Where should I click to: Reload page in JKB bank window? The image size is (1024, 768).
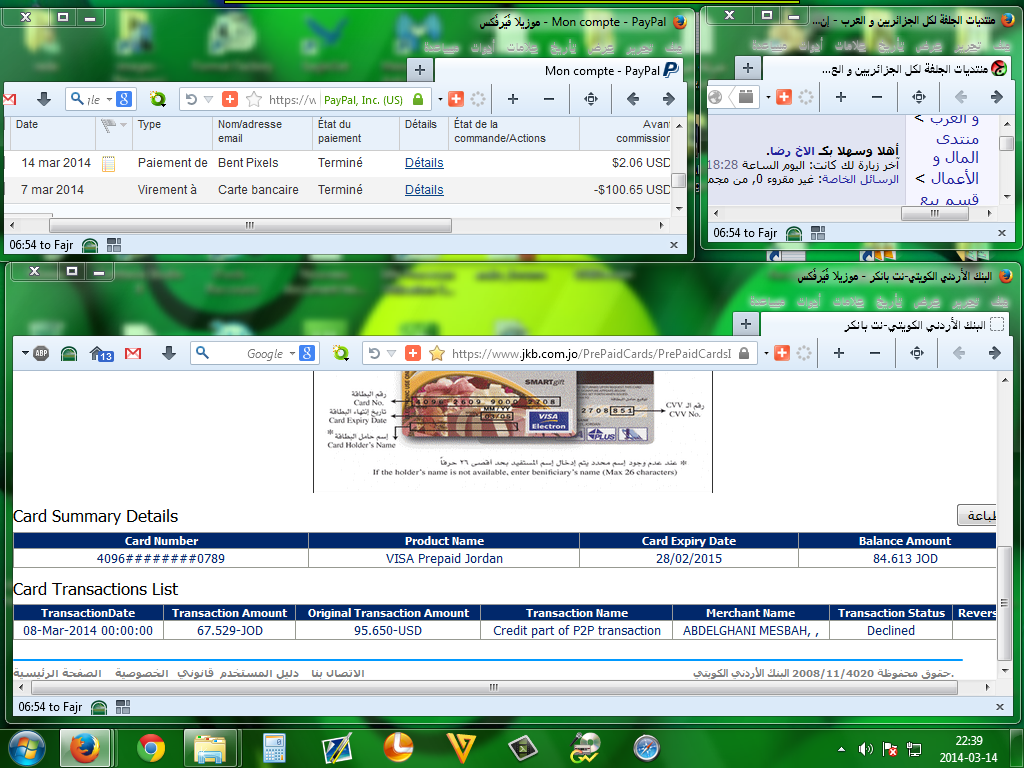(374, 353)
